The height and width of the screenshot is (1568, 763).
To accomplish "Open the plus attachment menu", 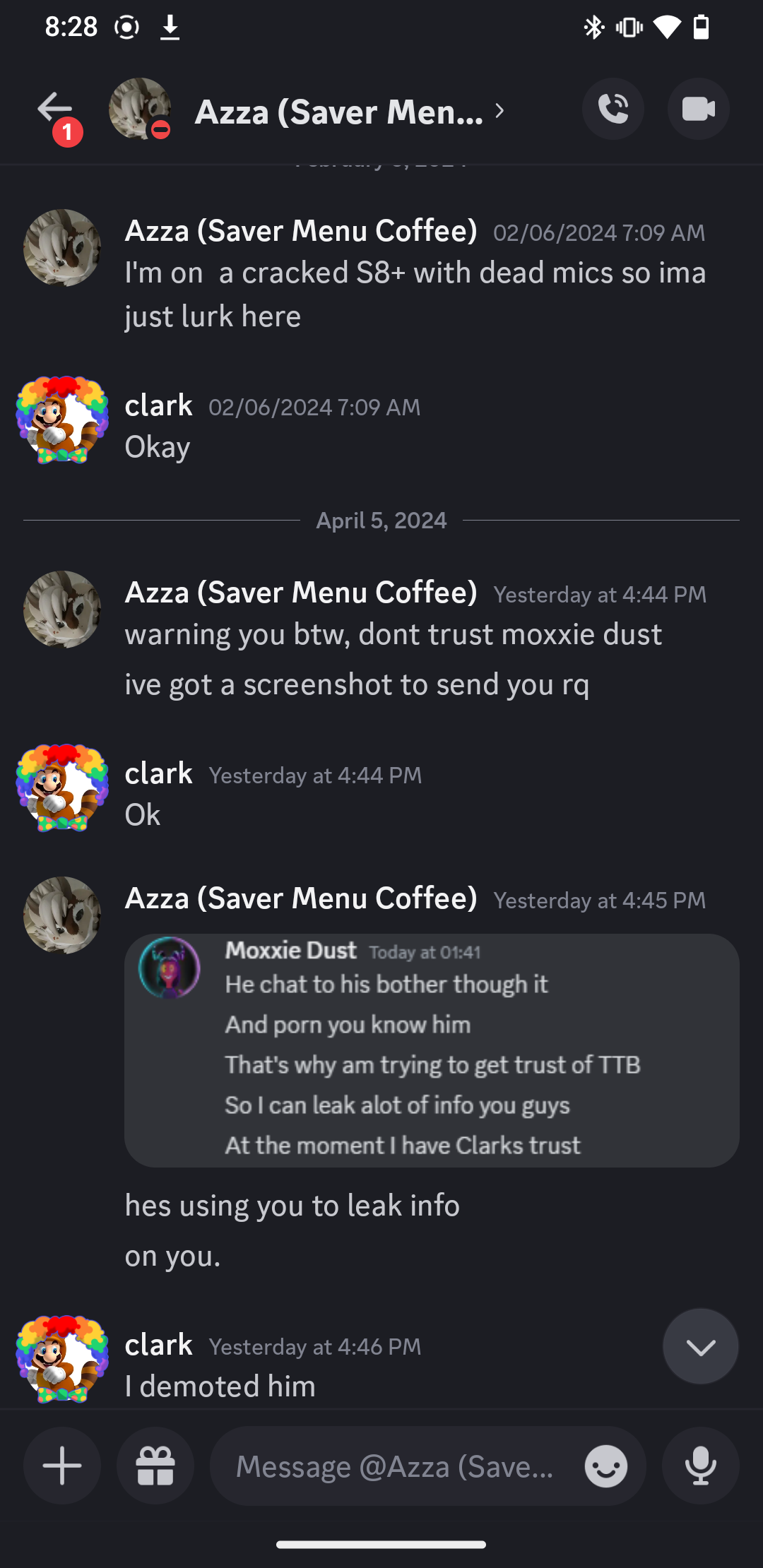I will (x=62, y=1466).
